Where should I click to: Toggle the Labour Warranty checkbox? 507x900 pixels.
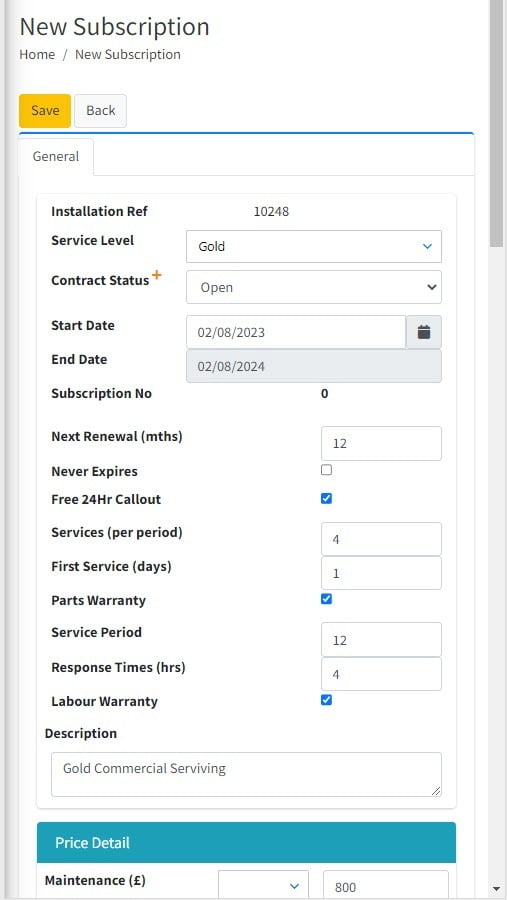pyautogui.click(x=326, y=700)
